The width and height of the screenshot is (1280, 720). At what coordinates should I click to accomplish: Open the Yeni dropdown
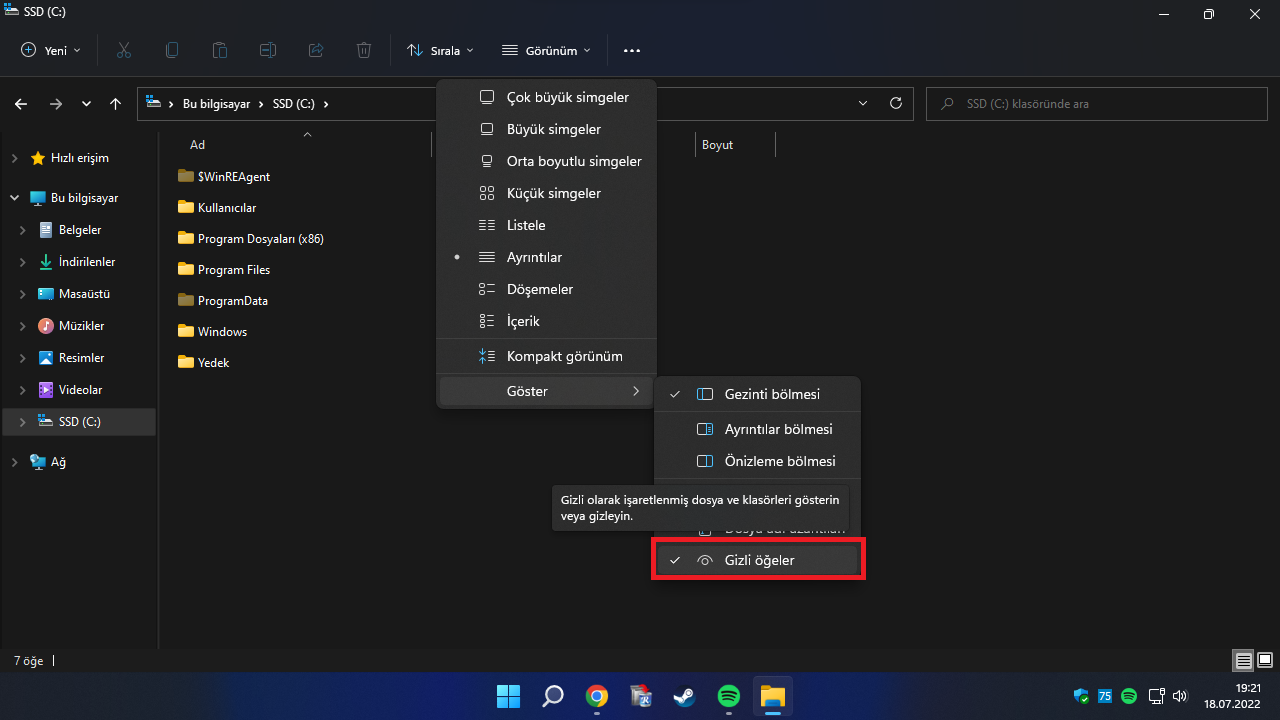coord(51,50)
